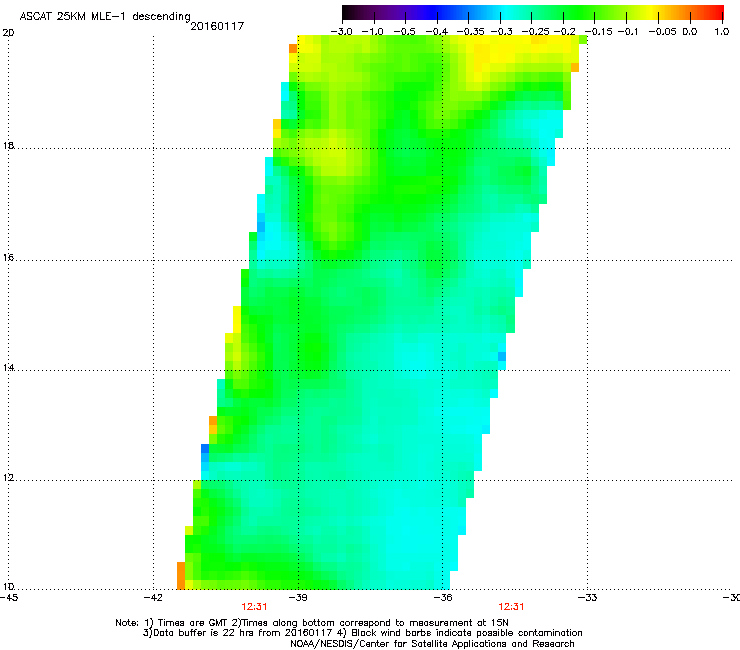Click the colorbar label -0.35
This screenshot has width=740, height=650.
(471, 32)
